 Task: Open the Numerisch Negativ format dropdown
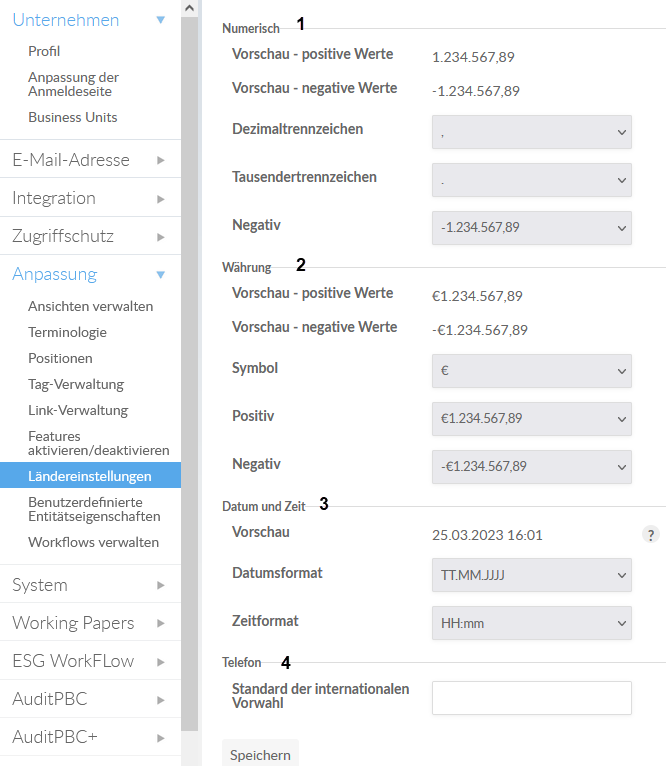(532, 228)
